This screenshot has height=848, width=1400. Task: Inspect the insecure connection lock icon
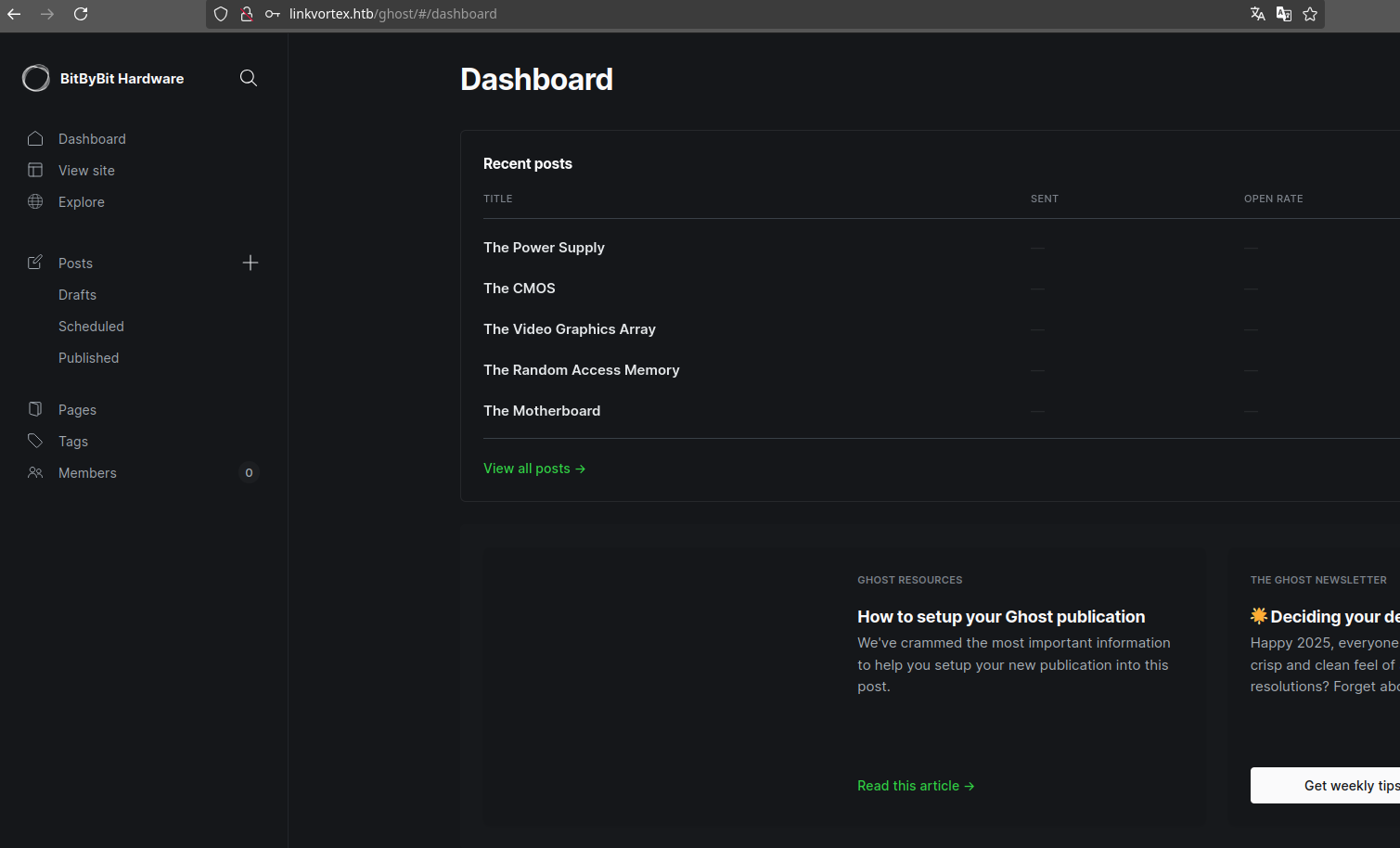click(x=247, y=14)
